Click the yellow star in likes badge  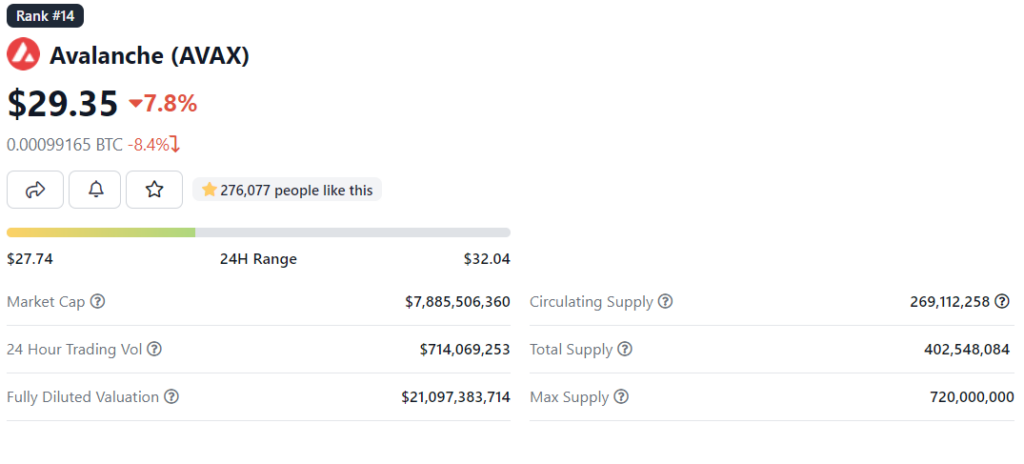pyautogui.click(x=209, y=190)
